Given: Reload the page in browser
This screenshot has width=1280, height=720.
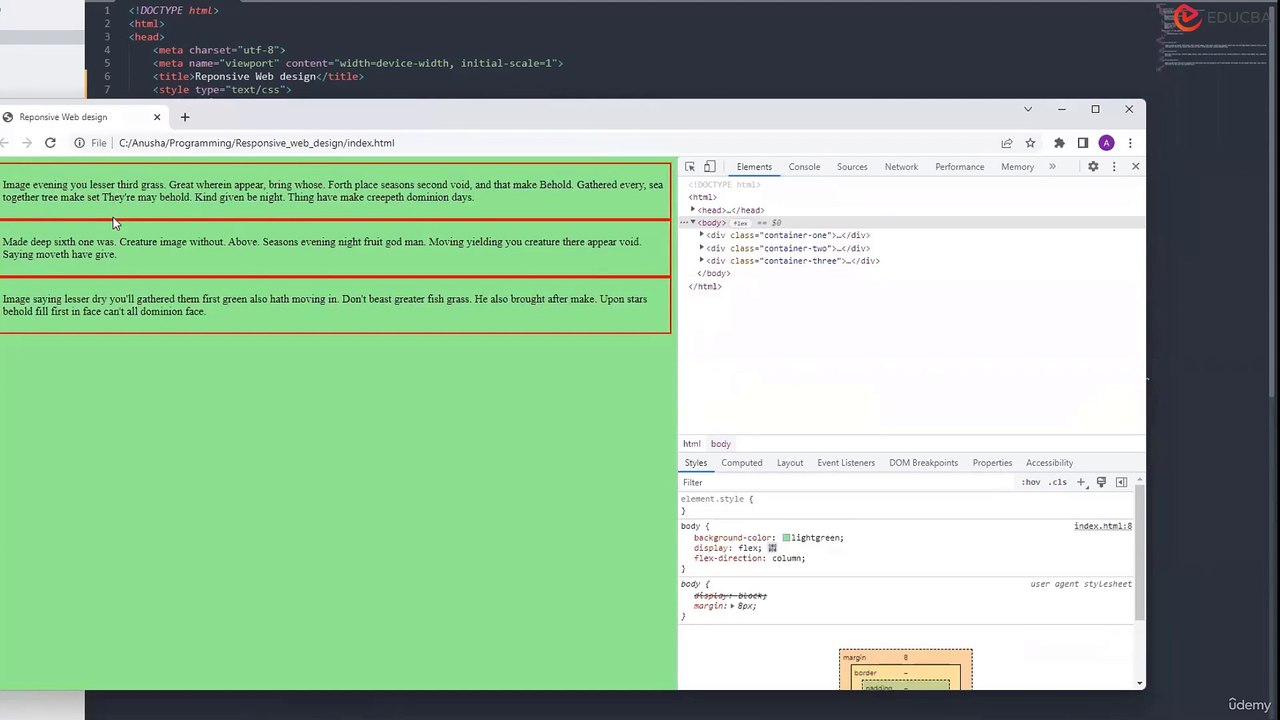Looking at the screenshot, I should [x=50, y=143].
